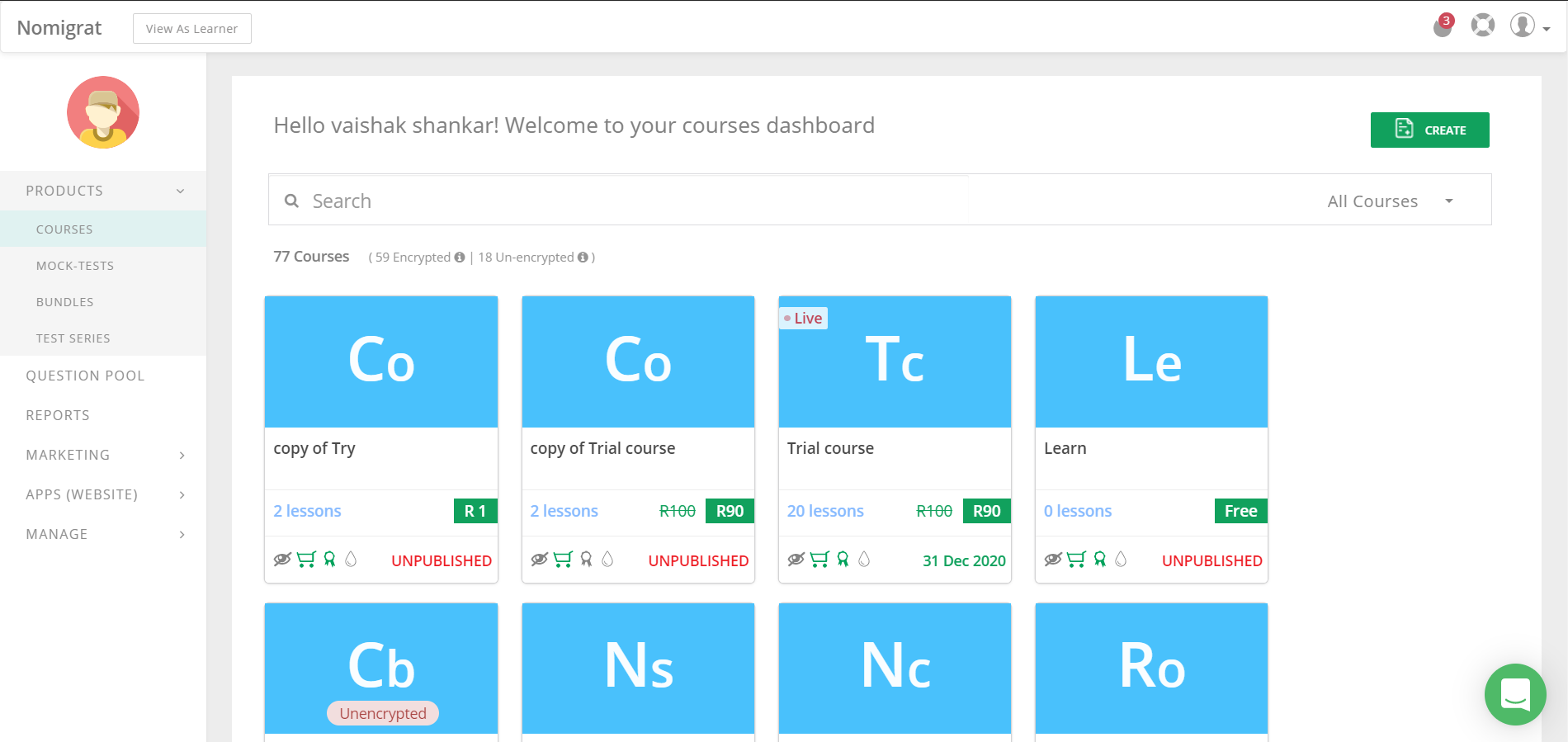Viewport: 1568px width, 742px height.
Task: Click UNPUBLISHED status on copy of Try
Action: (x=442, y=560)
